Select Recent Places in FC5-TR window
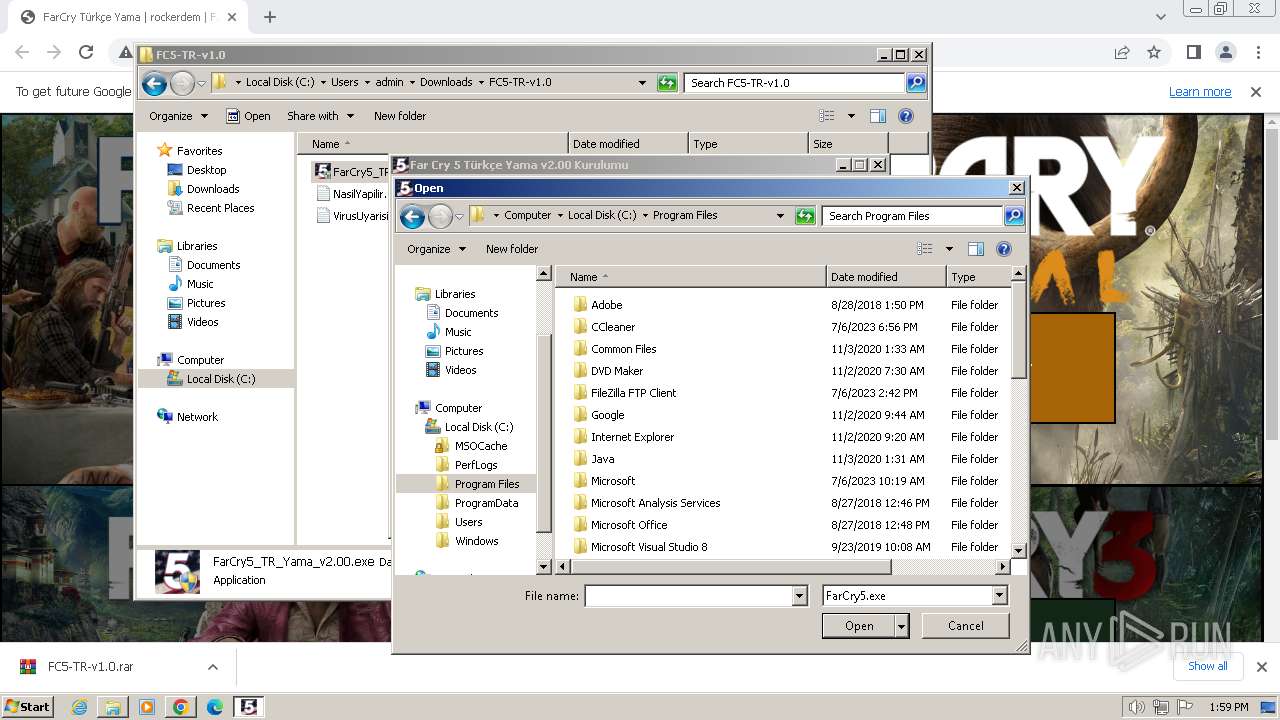The width and height of the screenshot is (1280, 720). [220, 208]
